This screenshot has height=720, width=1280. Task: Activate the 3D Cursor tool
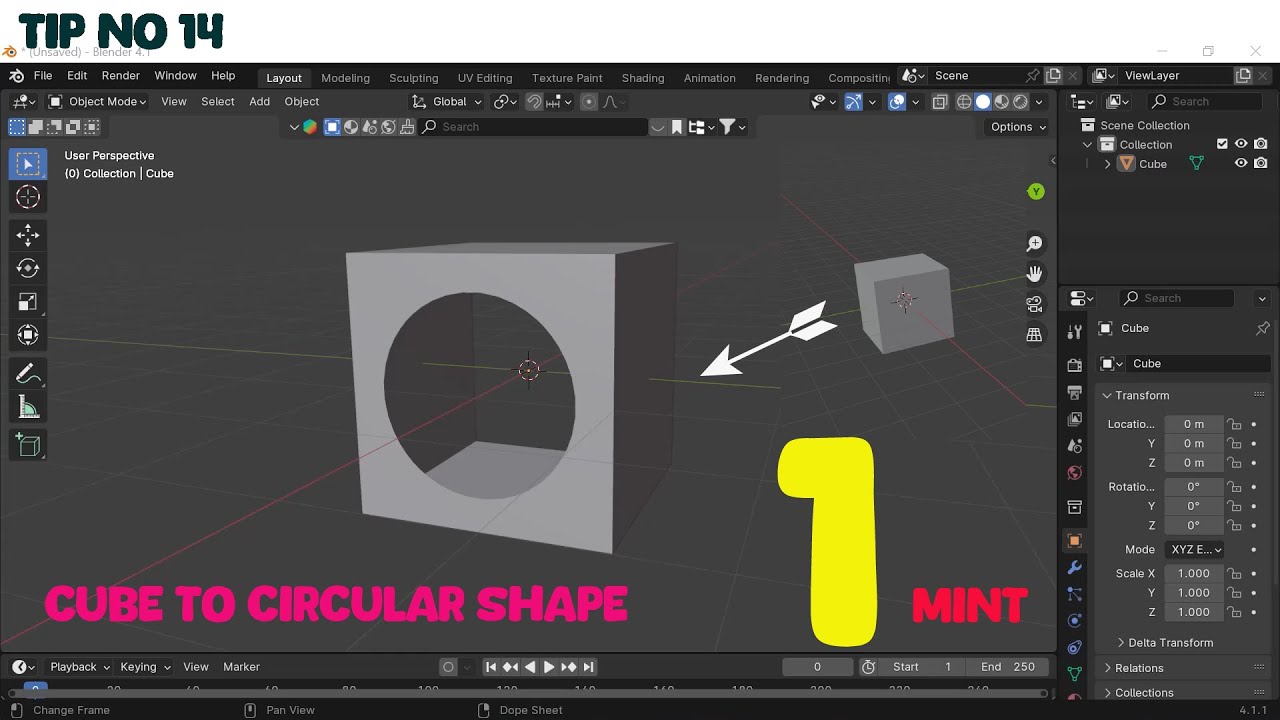tap(28, 197)
